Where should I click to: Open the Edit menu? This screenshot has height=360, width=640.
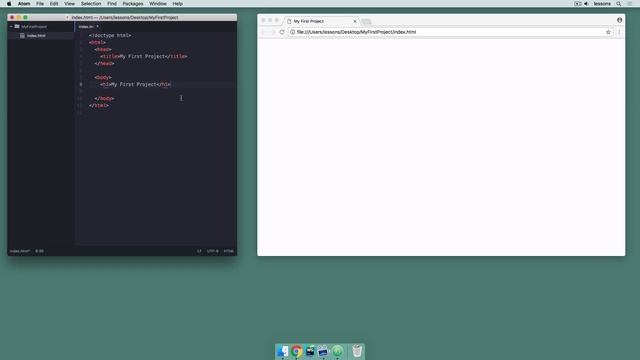coord(54,4)
